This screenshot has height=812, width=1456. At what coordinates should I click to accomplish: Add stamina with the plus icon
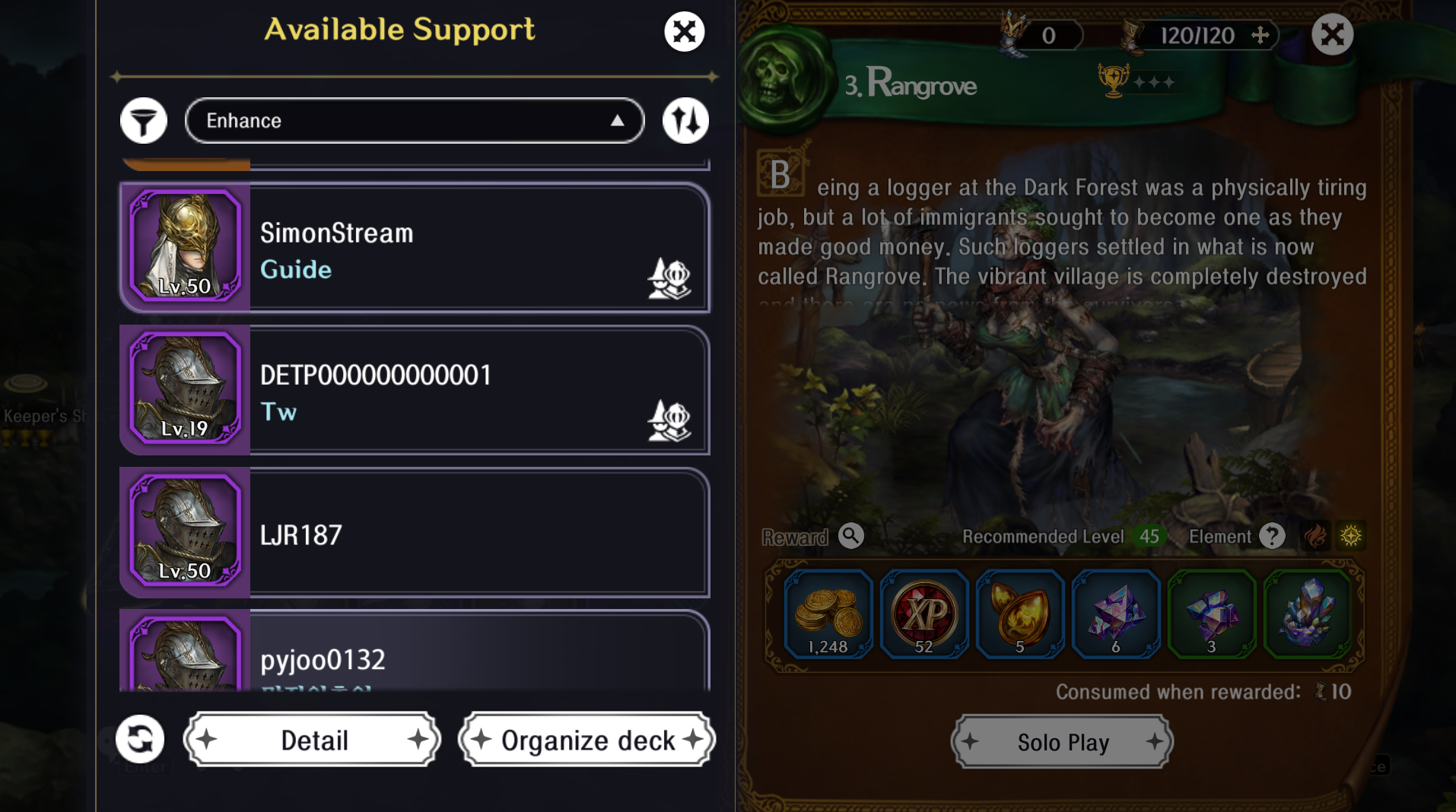(1260, 35)
